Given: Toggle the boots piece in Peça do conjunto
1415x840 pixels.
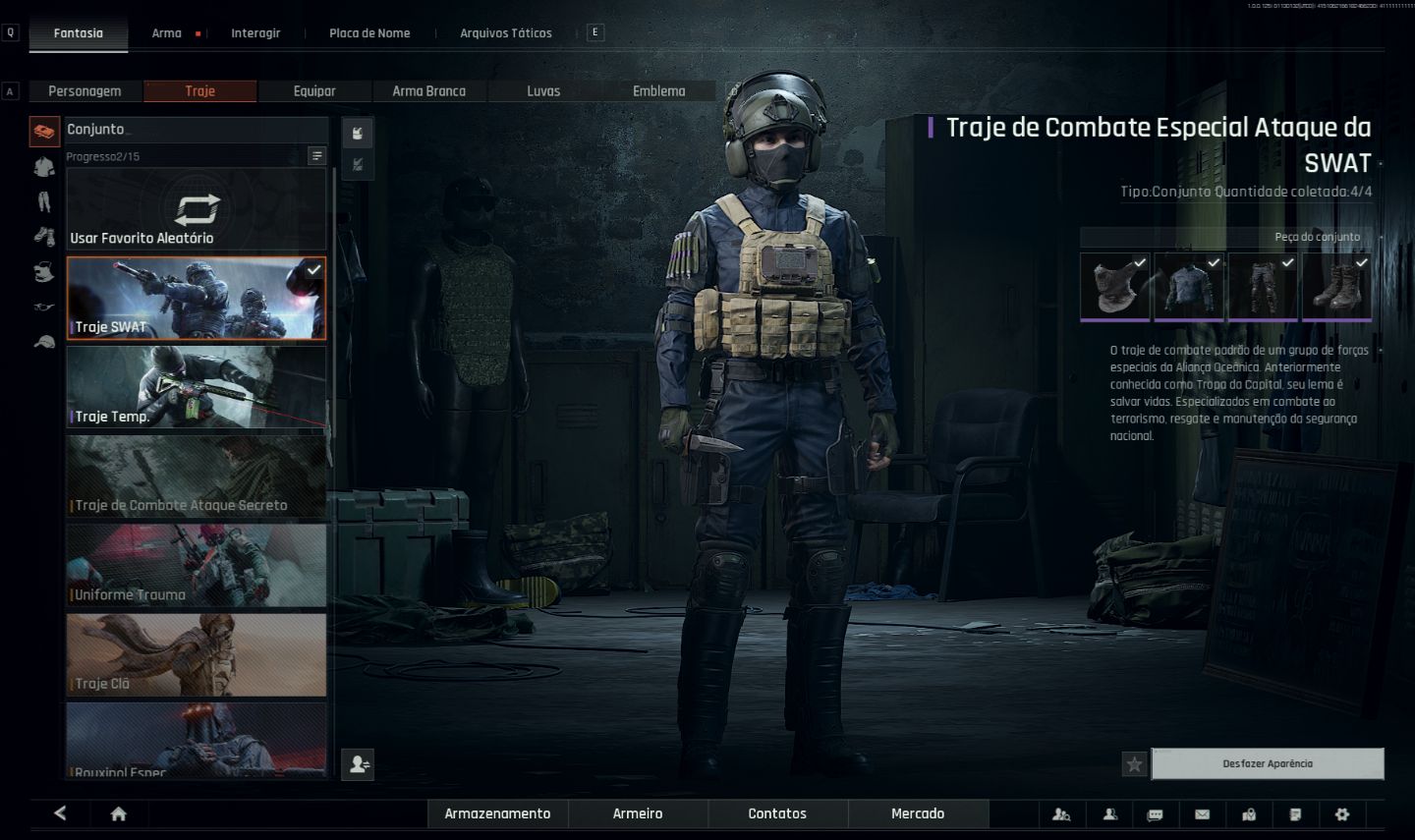Looking at the screenshot, I should coord(1336,287).
